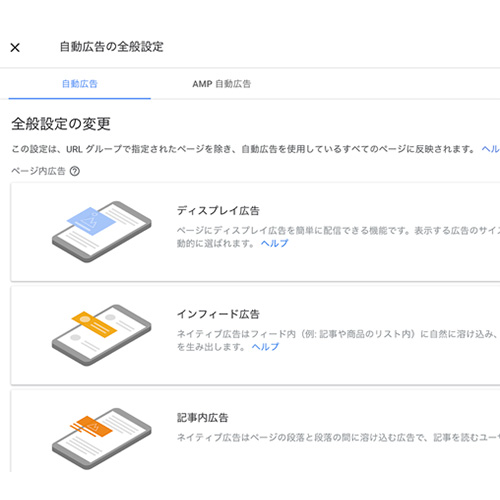This screenshot has width=500, height=500.
Task: Click the ヘル link after the 全般設定 description
Action: coord(491,149)
